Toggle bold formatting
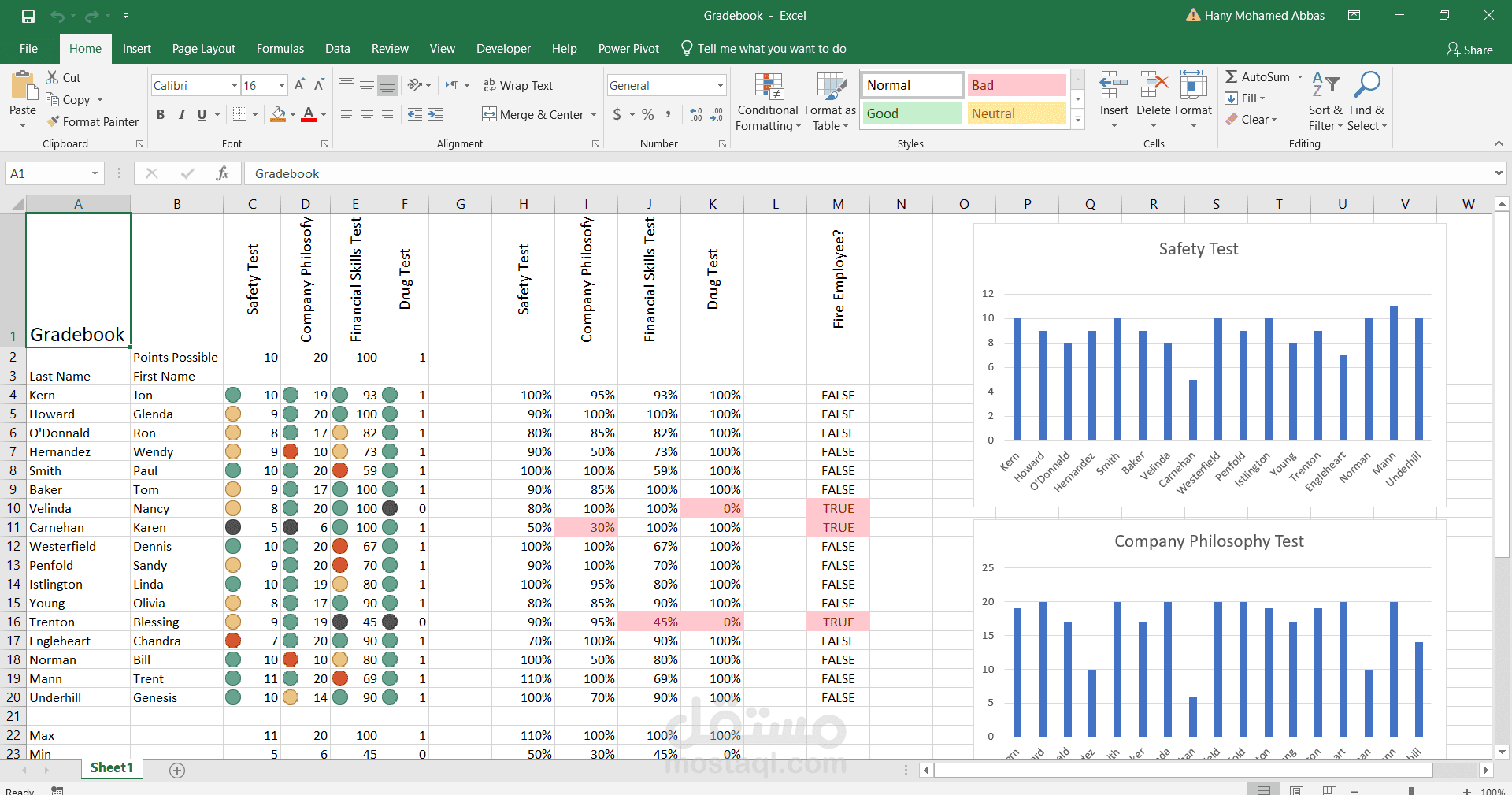Screen dimensions: 1512x795 161,114
